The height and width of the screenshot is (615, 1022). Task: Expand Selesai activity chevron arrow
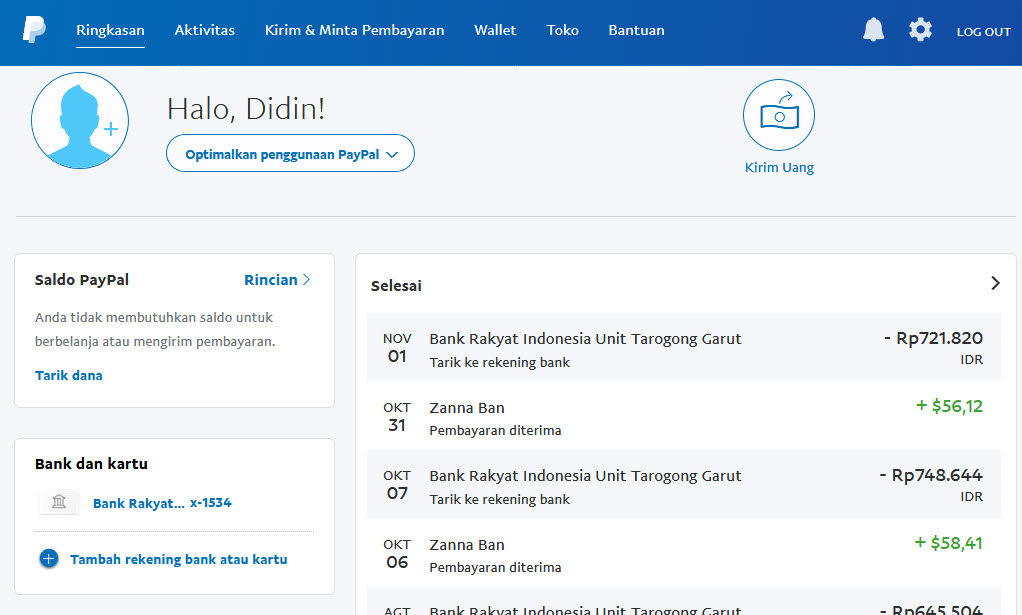click(995, 283)
